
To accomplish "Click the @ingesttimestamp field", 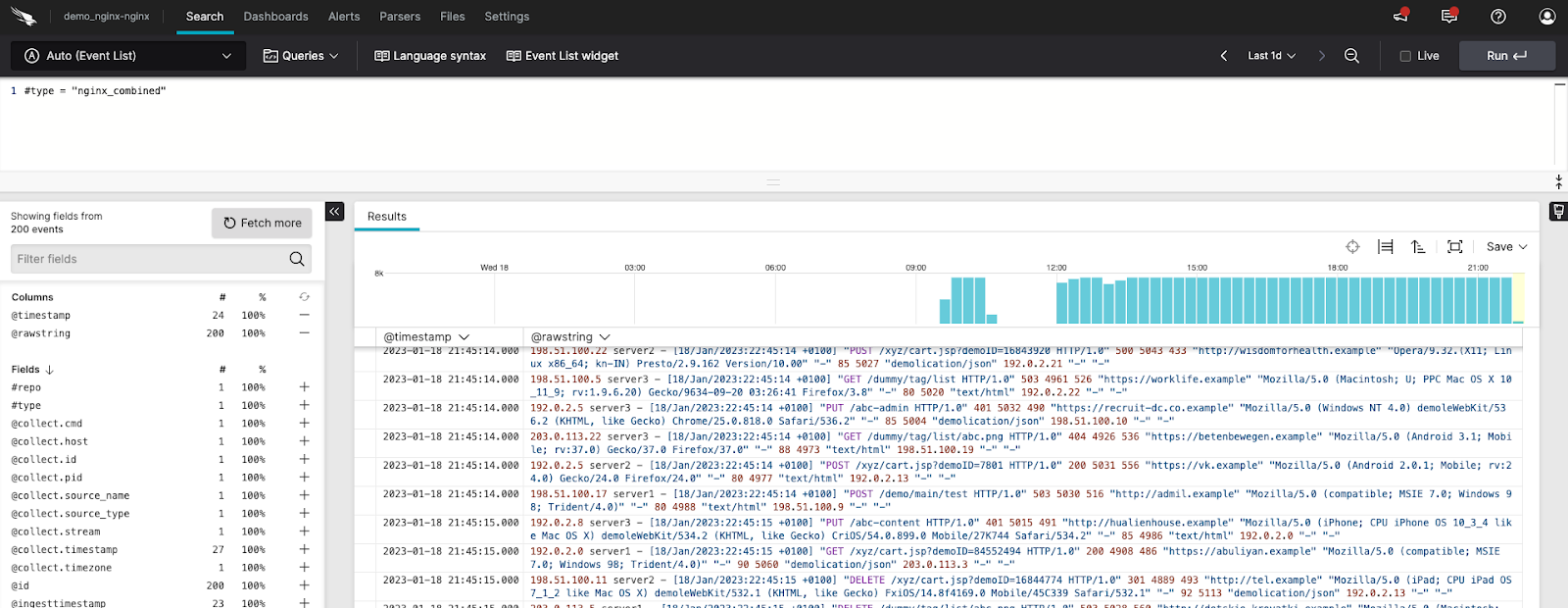I will point(59,603).
